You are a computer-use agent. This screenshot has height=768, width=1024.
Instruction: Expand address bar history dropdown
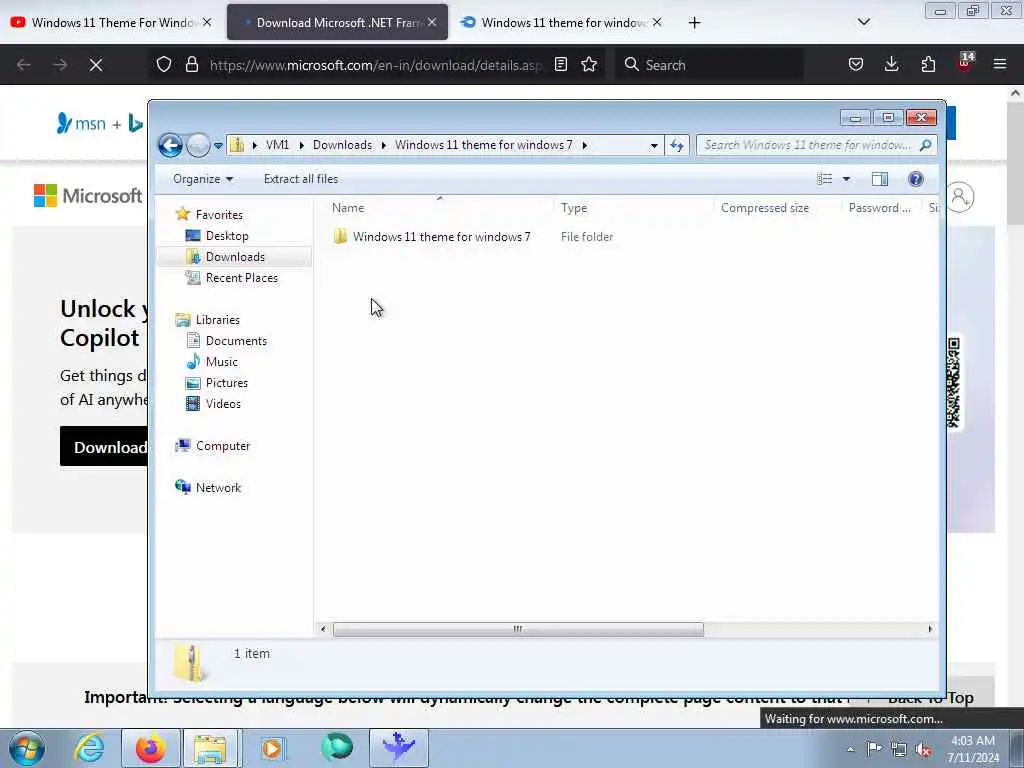[654, 146]
